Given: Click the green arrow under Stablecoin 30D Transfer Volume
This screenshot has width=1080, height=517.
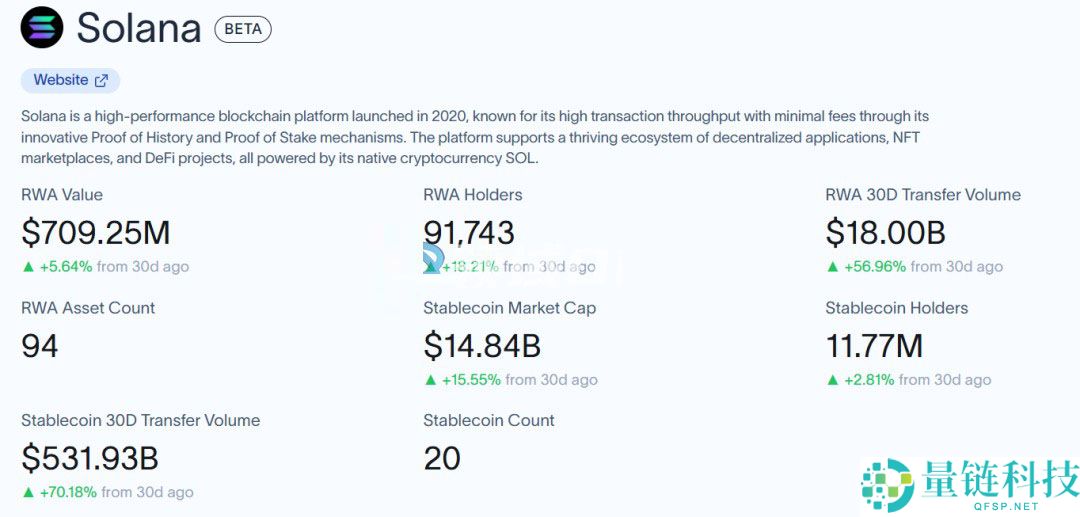Looking at the screenshot, I should pyautogui.click(x=27, y=492).
